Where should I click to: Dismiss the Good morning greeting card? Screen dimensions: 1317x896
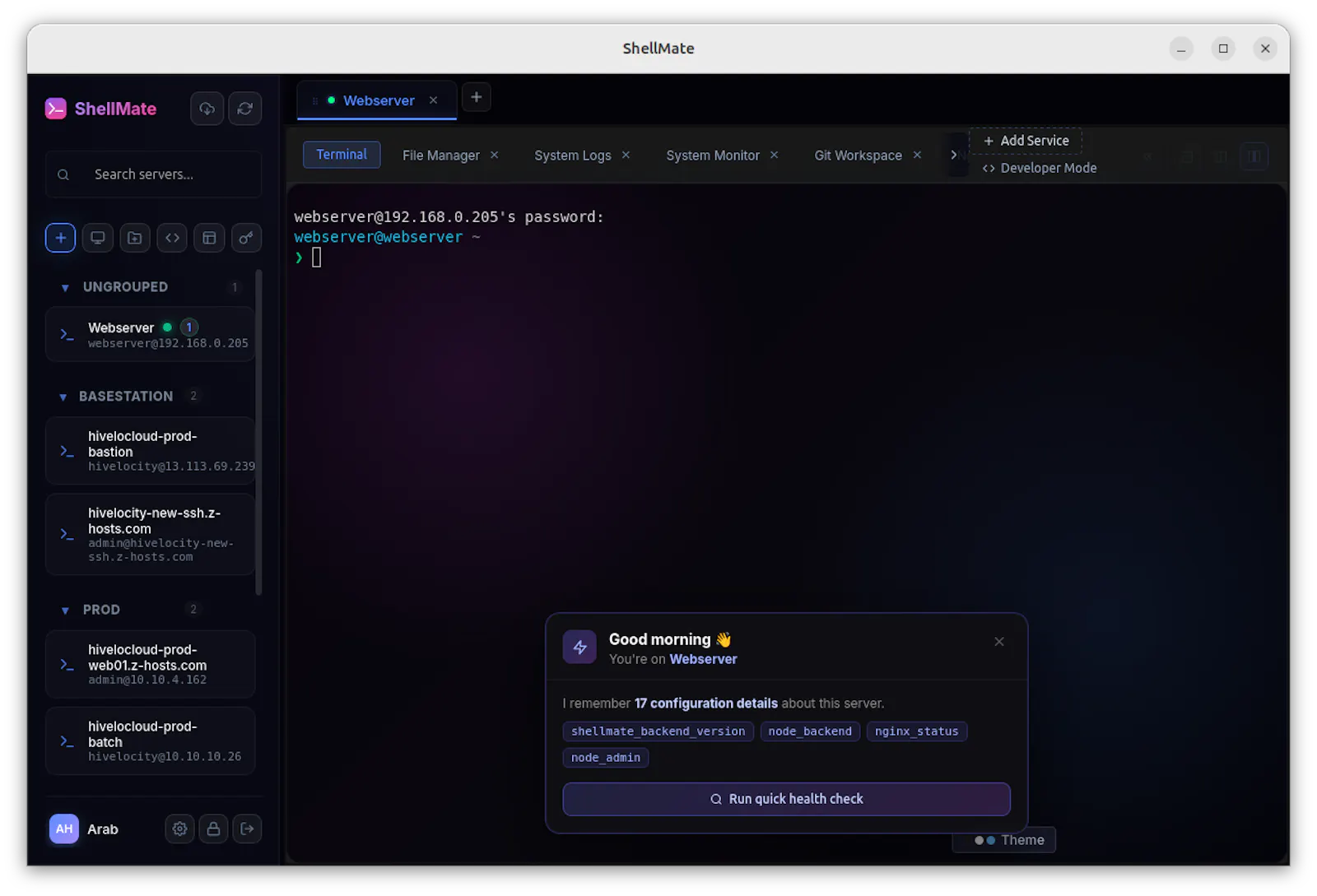tap(999, 642)
